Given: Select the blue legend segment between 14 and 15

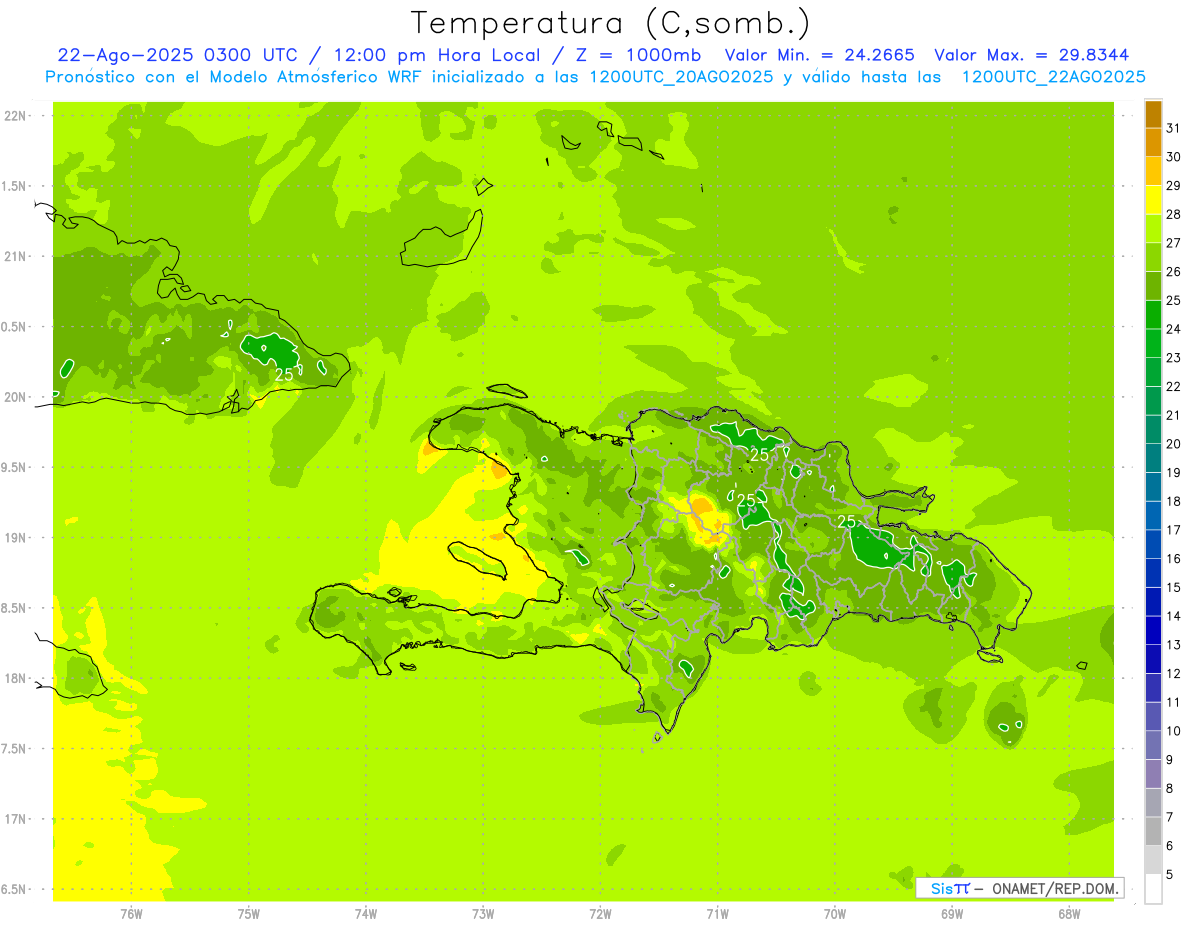Looking at the screenshot, I should tap(1153, 602).
